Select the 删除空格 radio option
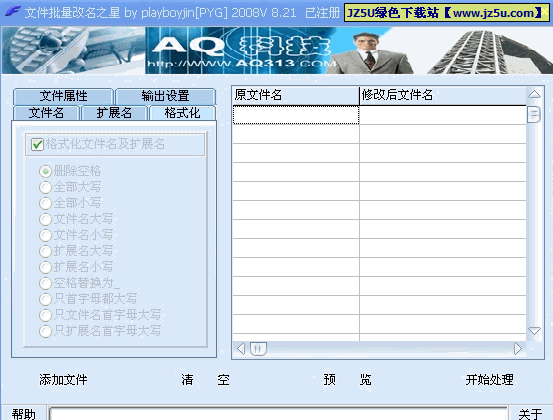 click(45, 171)
